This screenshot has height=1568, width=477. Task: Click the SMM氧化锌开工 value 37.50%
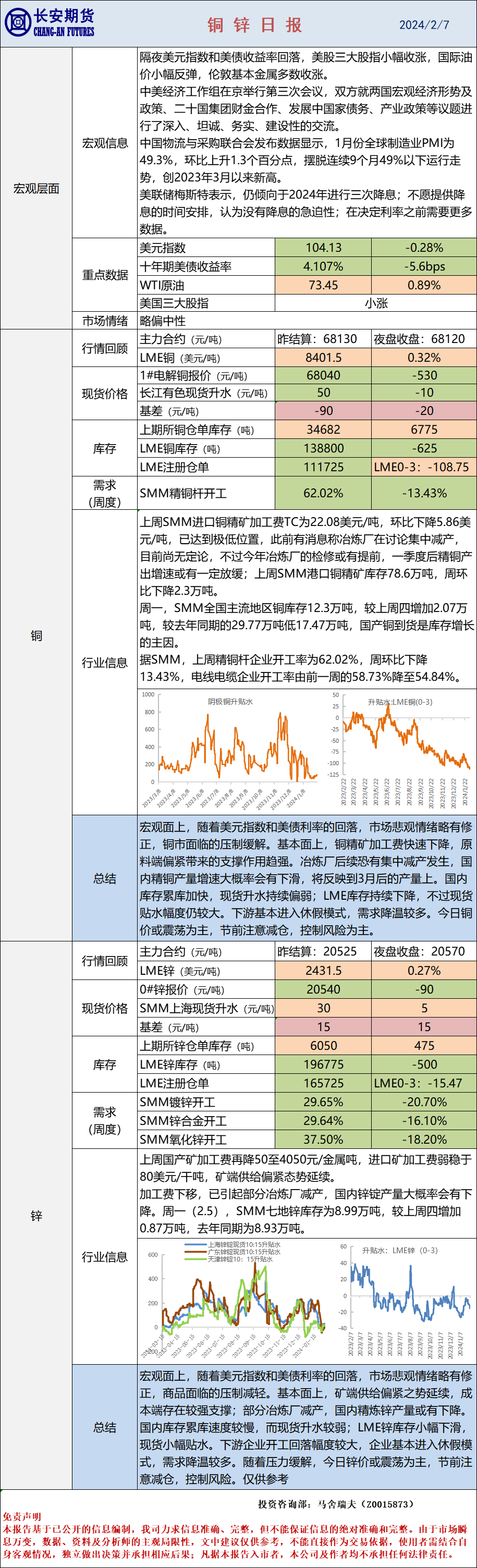[323, 1139]
